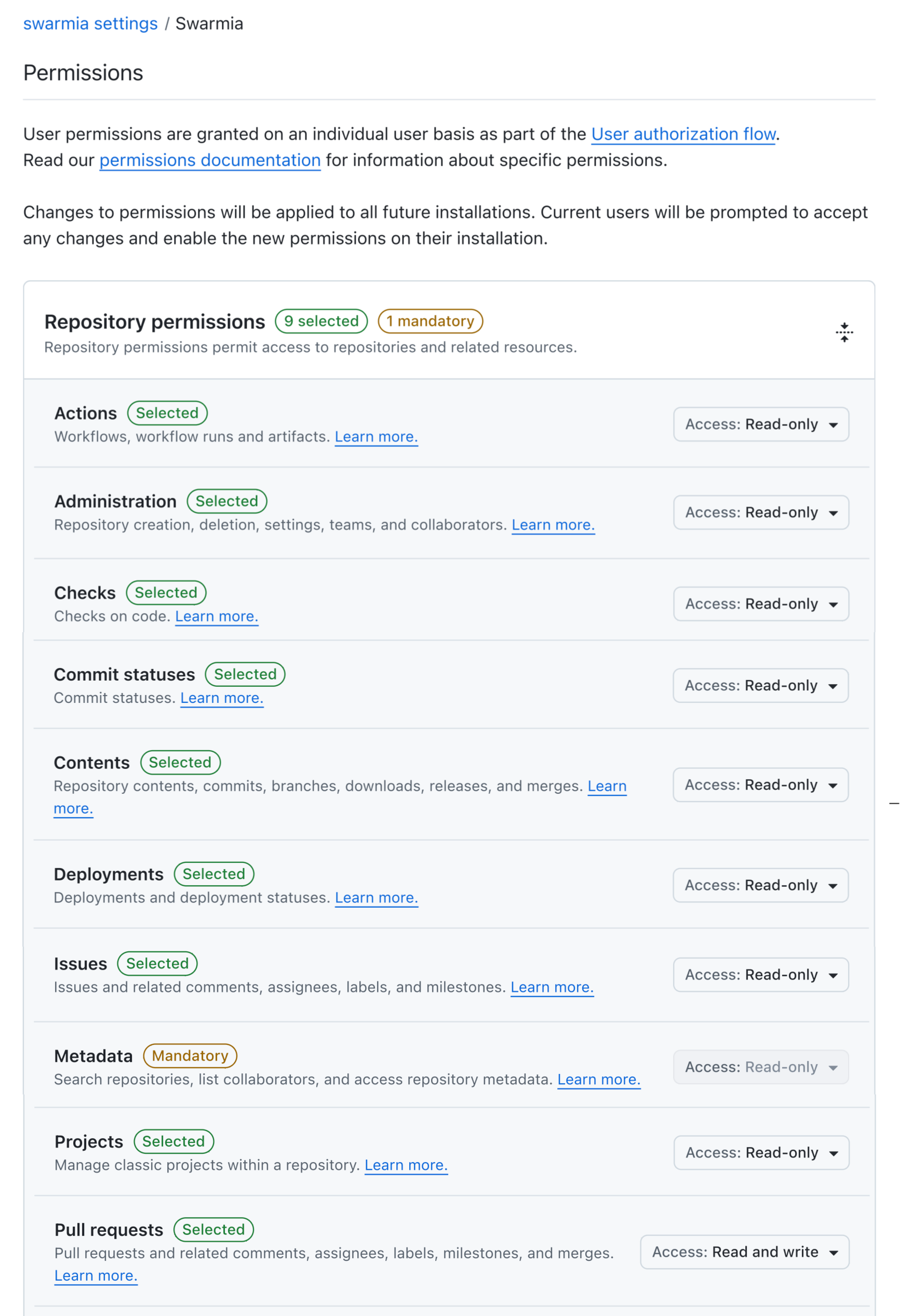Click Learn more for Checks permission
Screen dimensions: 900x1316
(217, 616)
